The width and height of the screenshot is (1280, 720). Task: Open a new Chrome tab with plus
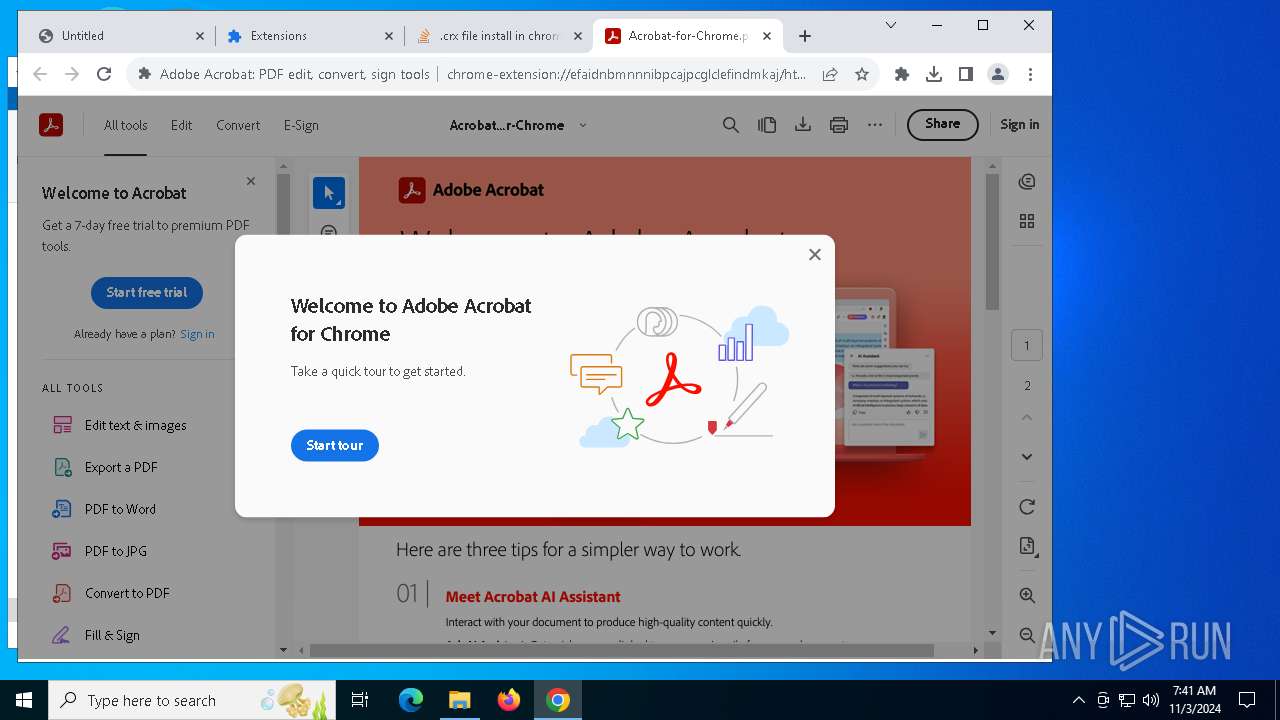pos(805,36)
